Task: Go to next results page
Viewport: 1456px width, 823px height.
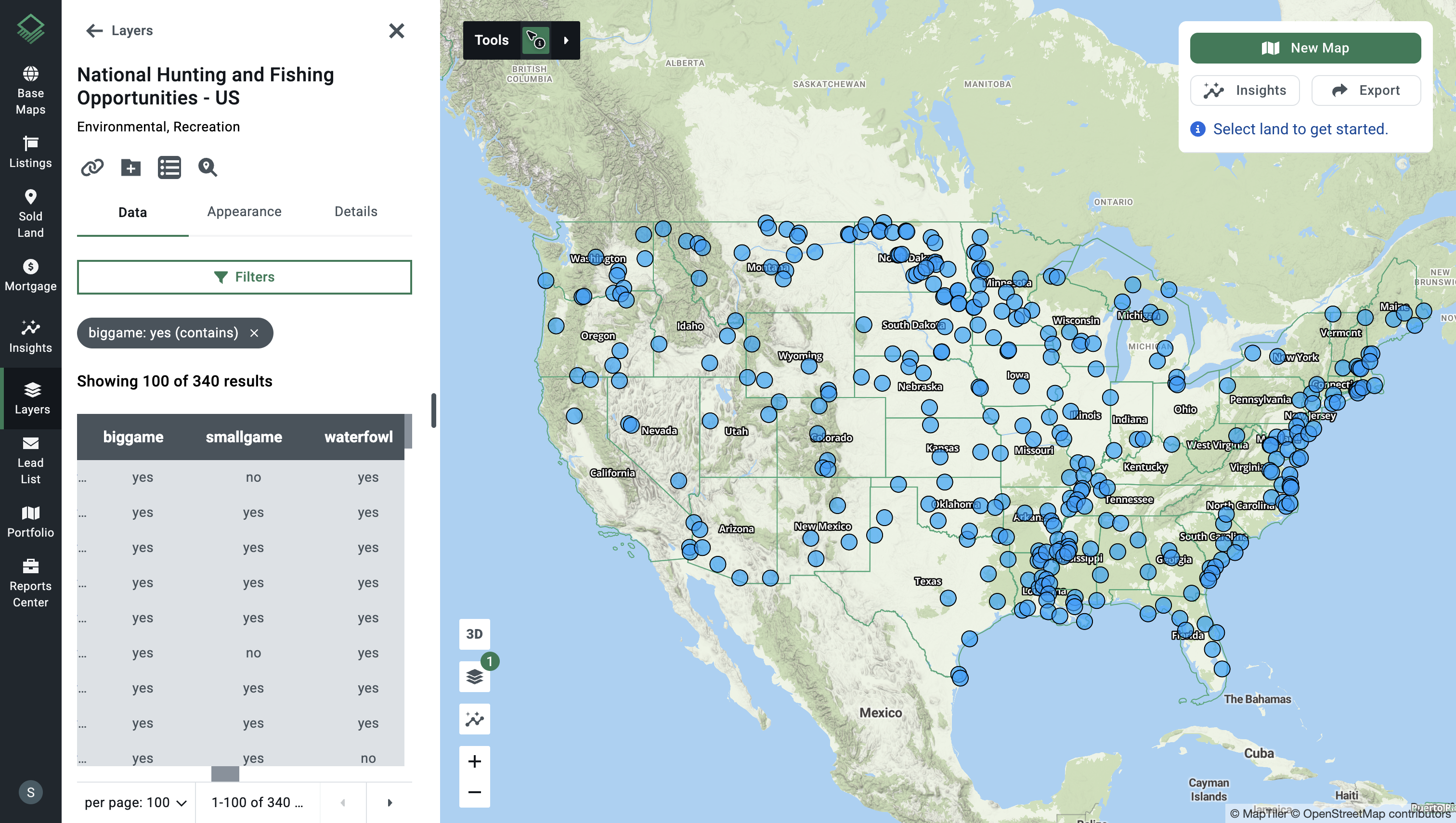Action: pyautogui.click(x=390, y=802)
